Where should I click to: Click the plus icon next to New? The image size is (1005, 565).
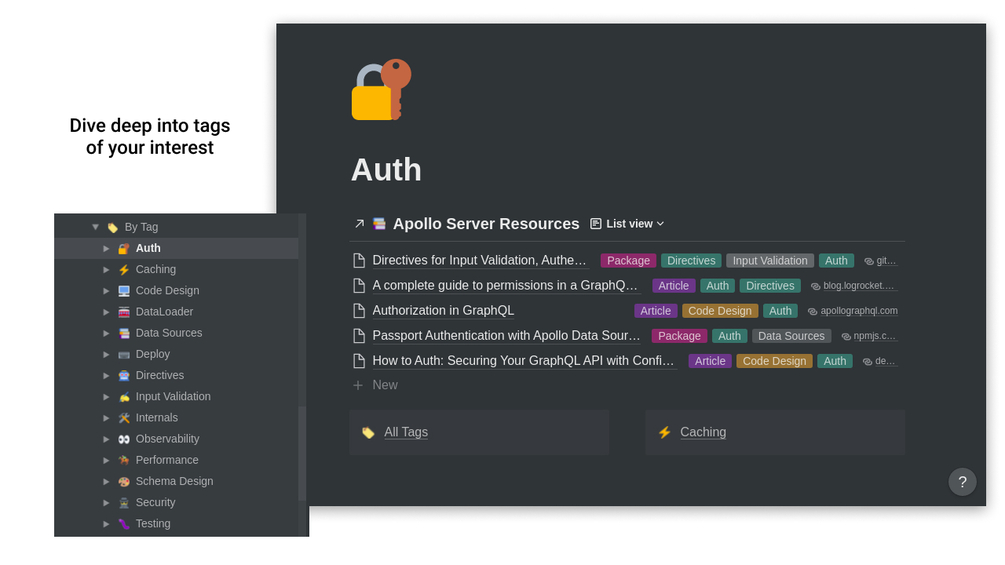[x=358, y=385]
